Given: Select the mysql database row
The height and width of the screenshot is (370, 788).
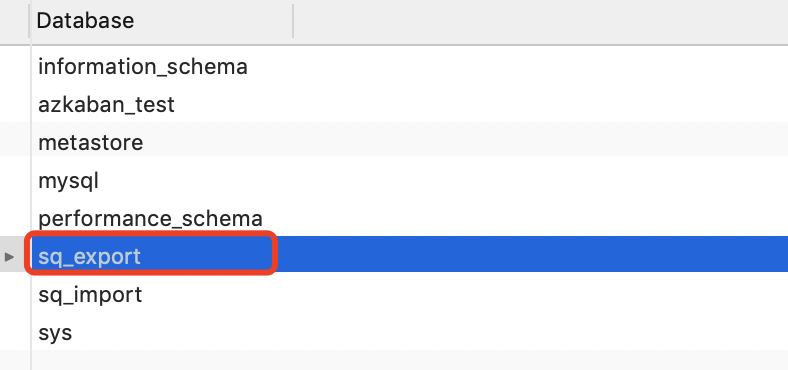Looking at the screenshot, I should coord(409,180).
